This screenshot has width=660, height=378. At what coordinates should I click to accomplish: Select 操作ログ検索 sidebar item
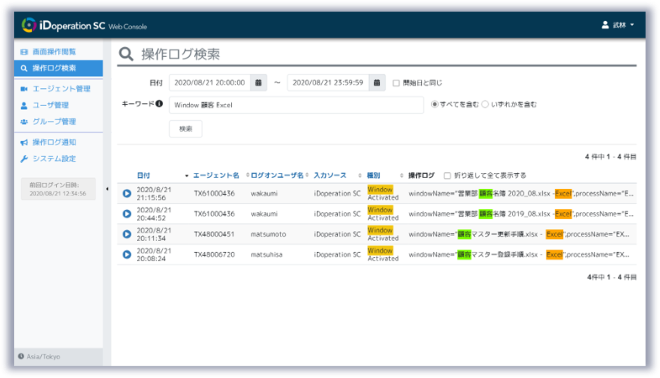coord(58,68)
